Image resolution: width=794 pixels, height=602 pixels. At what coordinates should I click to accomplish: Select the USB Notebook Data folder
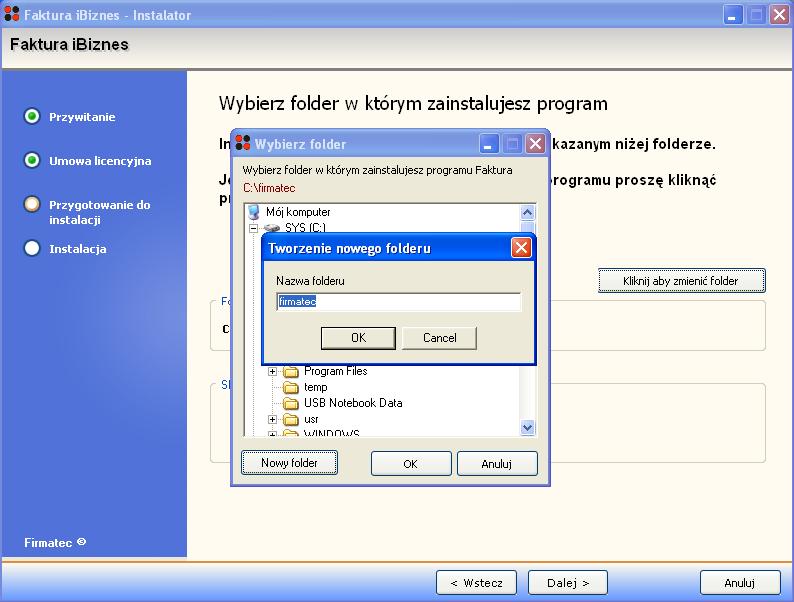click(353, 403)
